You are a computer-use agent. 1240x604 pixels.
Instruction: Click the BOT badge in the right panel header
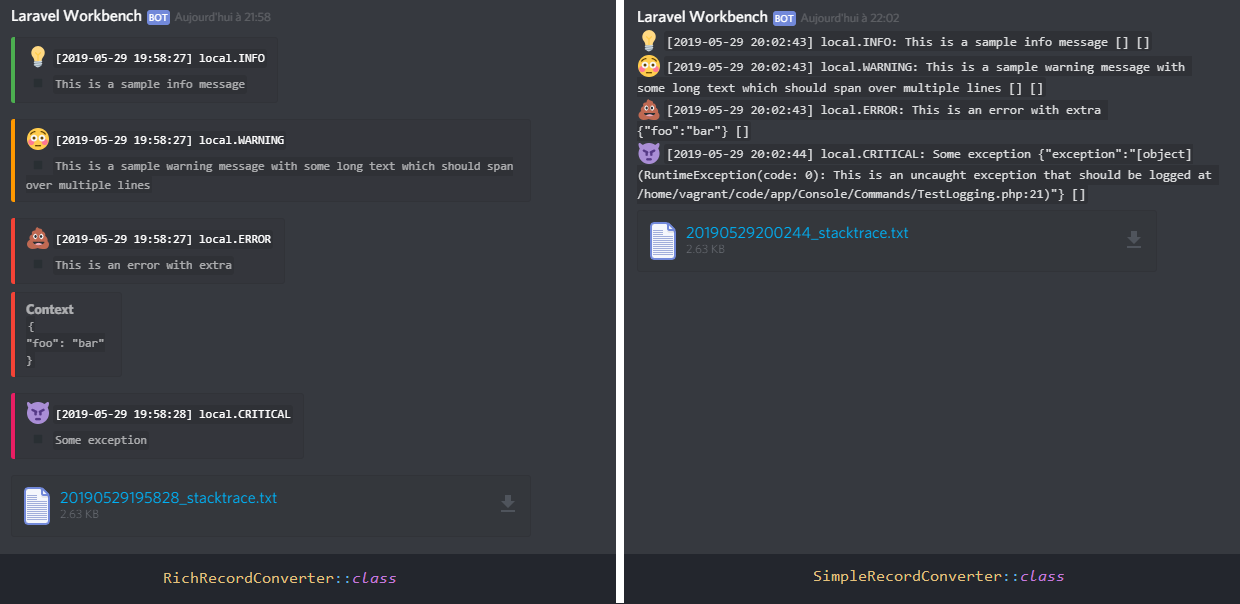pos(784,17)
